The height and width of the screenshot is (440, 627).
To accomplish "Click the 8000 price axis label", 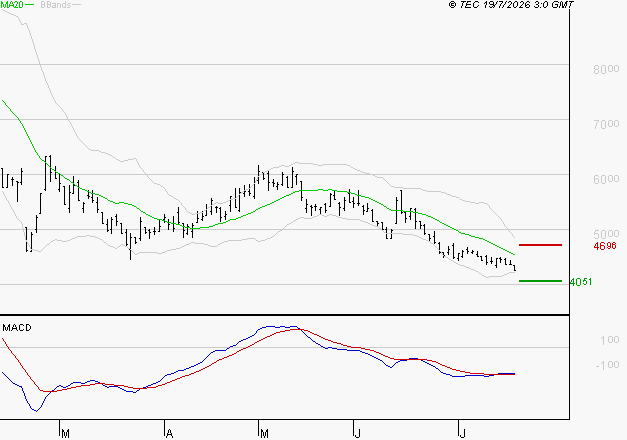I will (606, 69).
